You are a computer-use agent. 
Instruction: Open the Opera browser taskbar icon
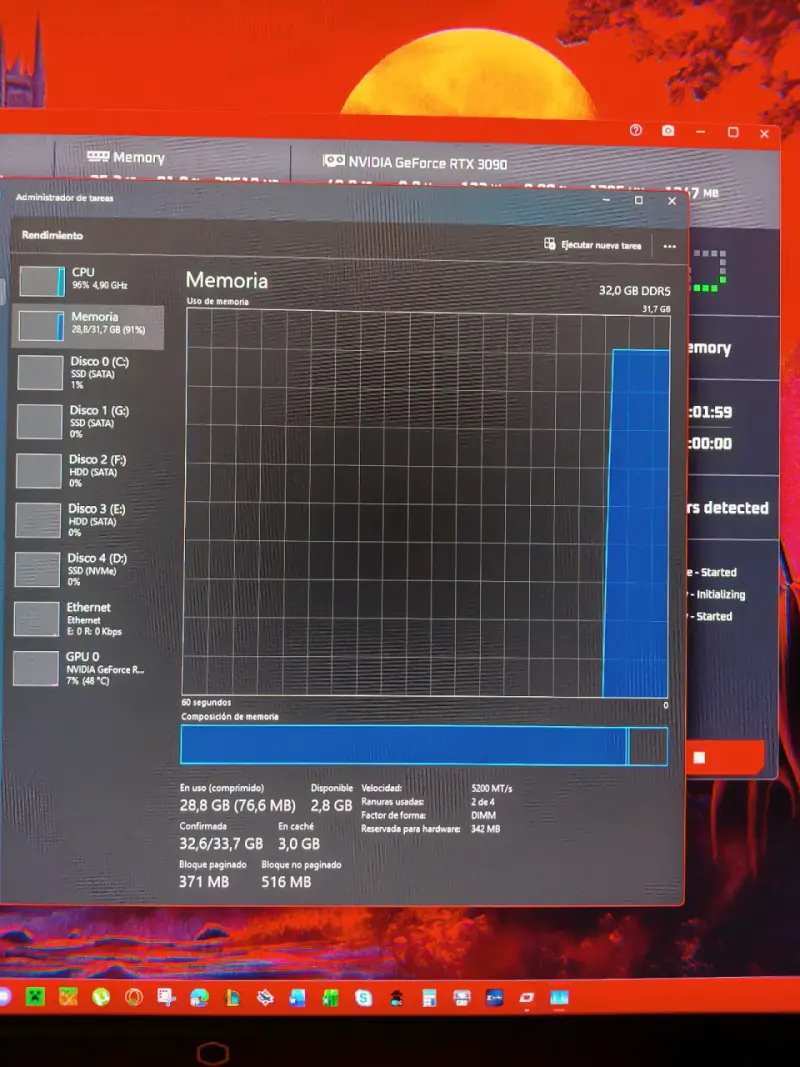[134, 998]
